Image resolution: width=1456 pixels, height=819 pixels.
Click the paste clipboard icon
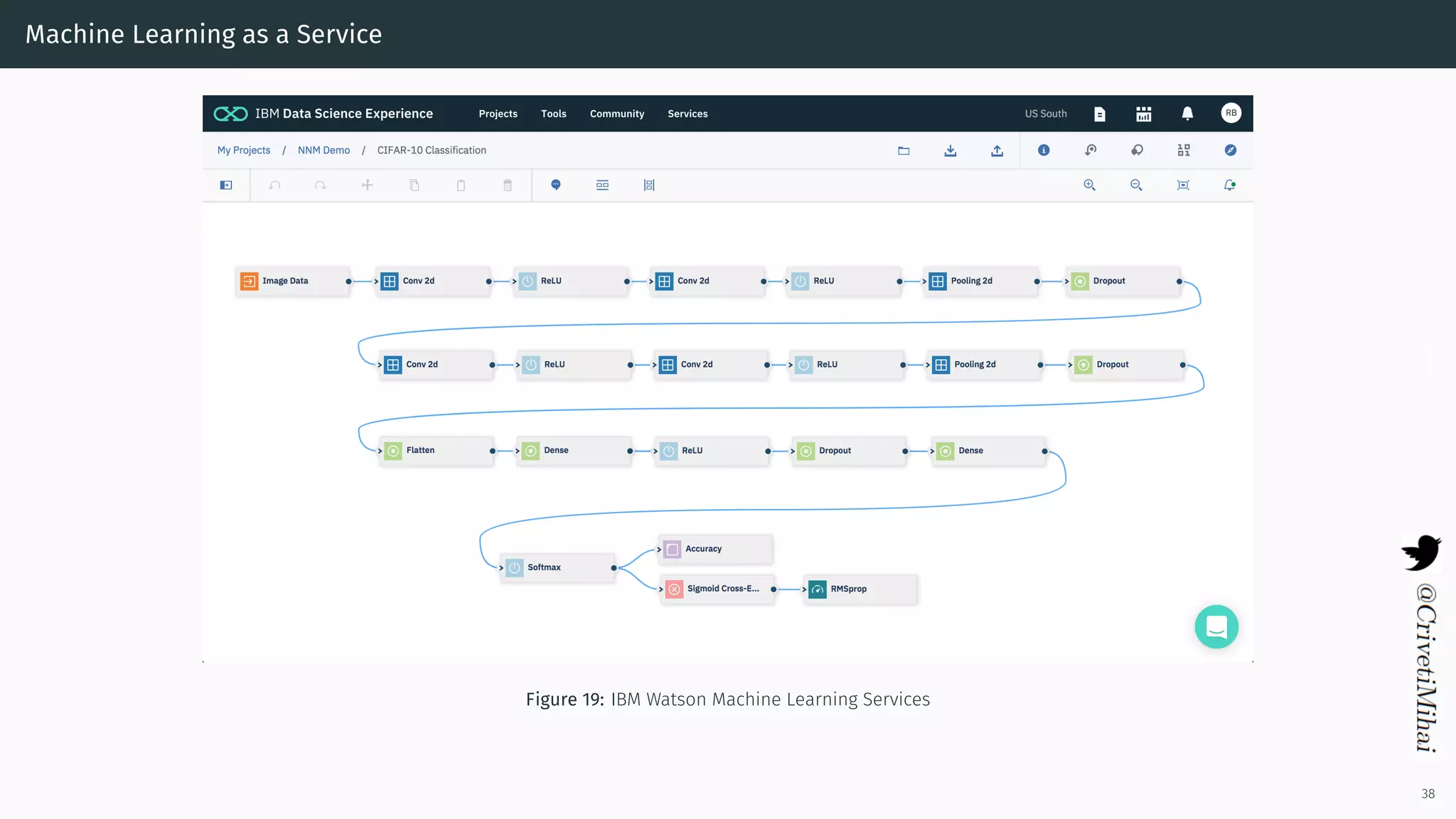[461, 185]
